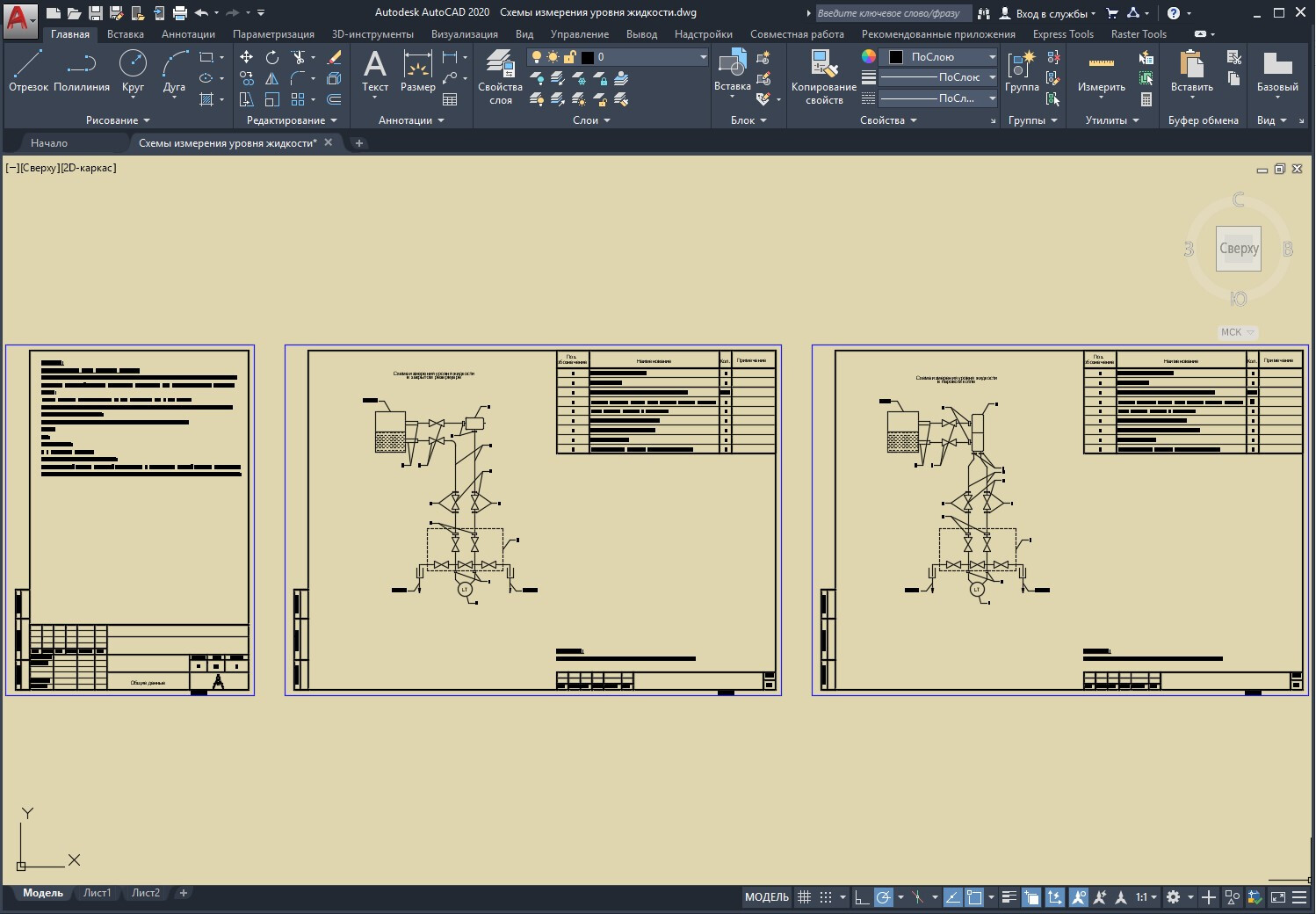Click the МОДЕЛЬ button in status bar
Viewport: 1316px width, 914px height.
click(766, 897)
